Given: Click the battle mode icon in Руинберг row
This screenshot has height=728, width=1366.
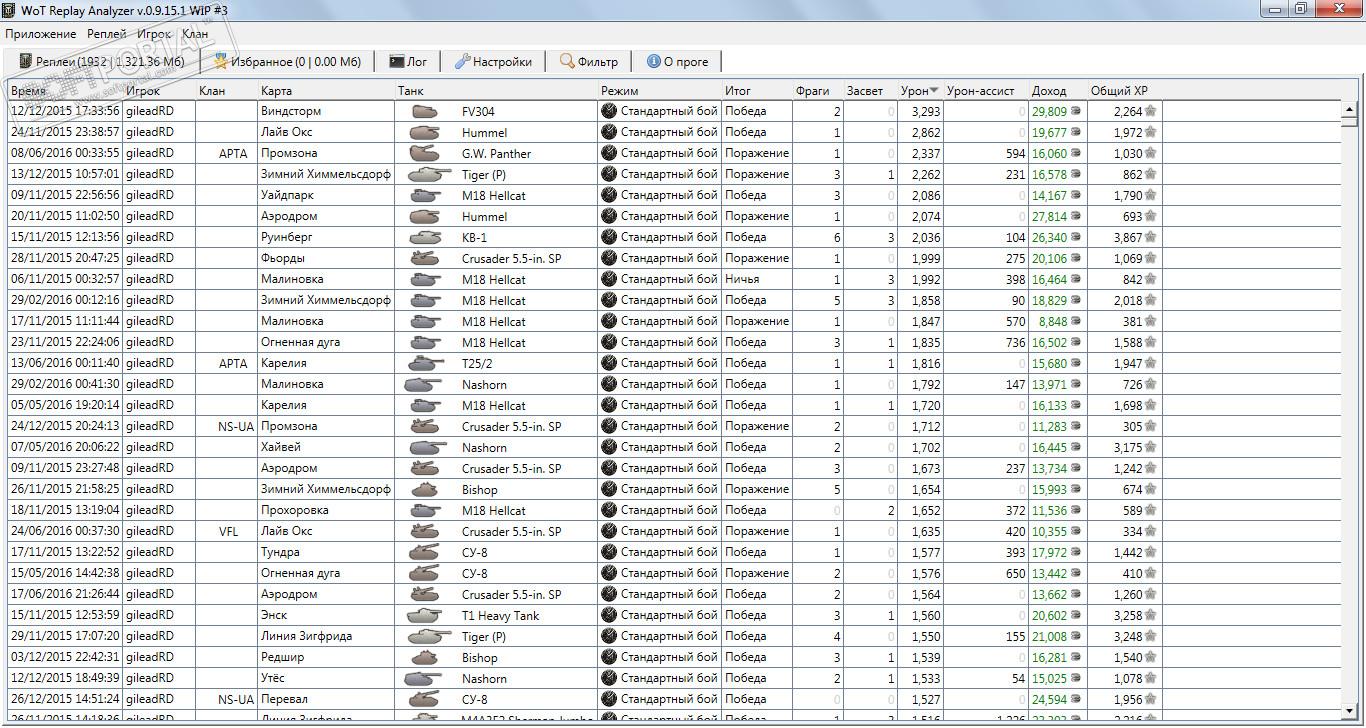Looking at the screenshot, I should click(608, 237).
